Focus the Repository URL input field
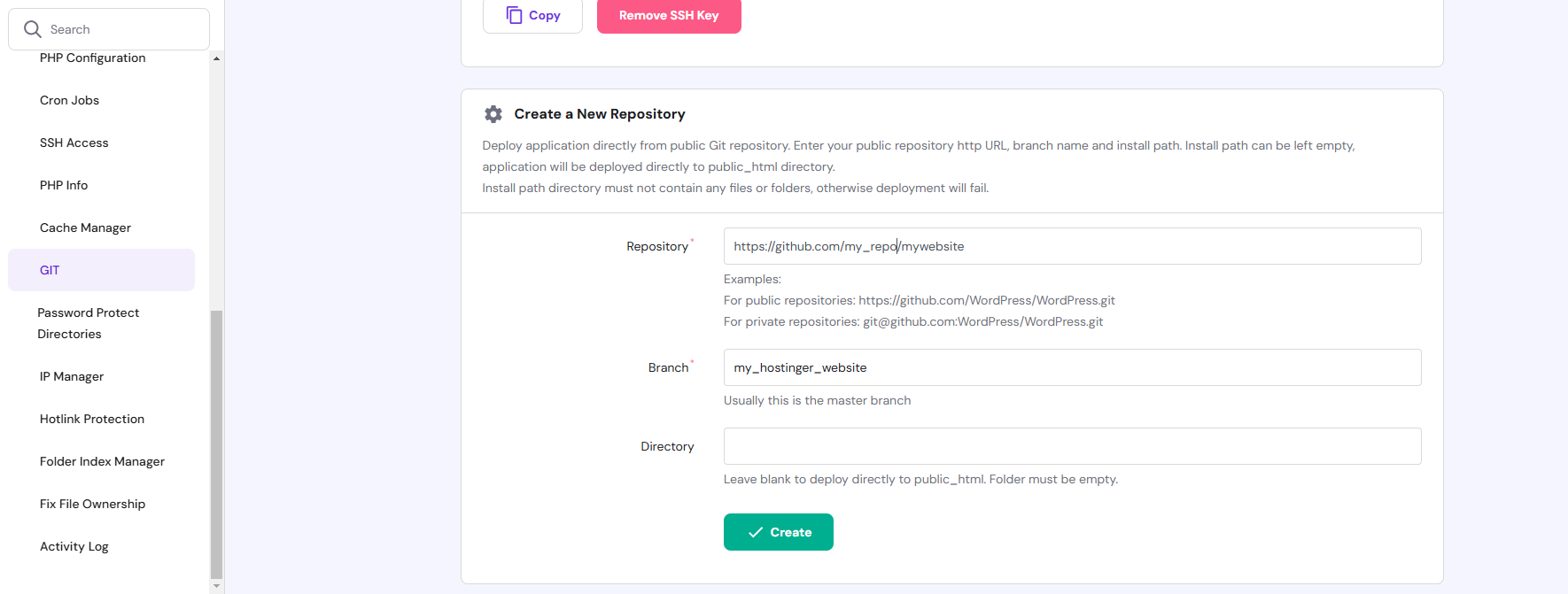 1072,246
